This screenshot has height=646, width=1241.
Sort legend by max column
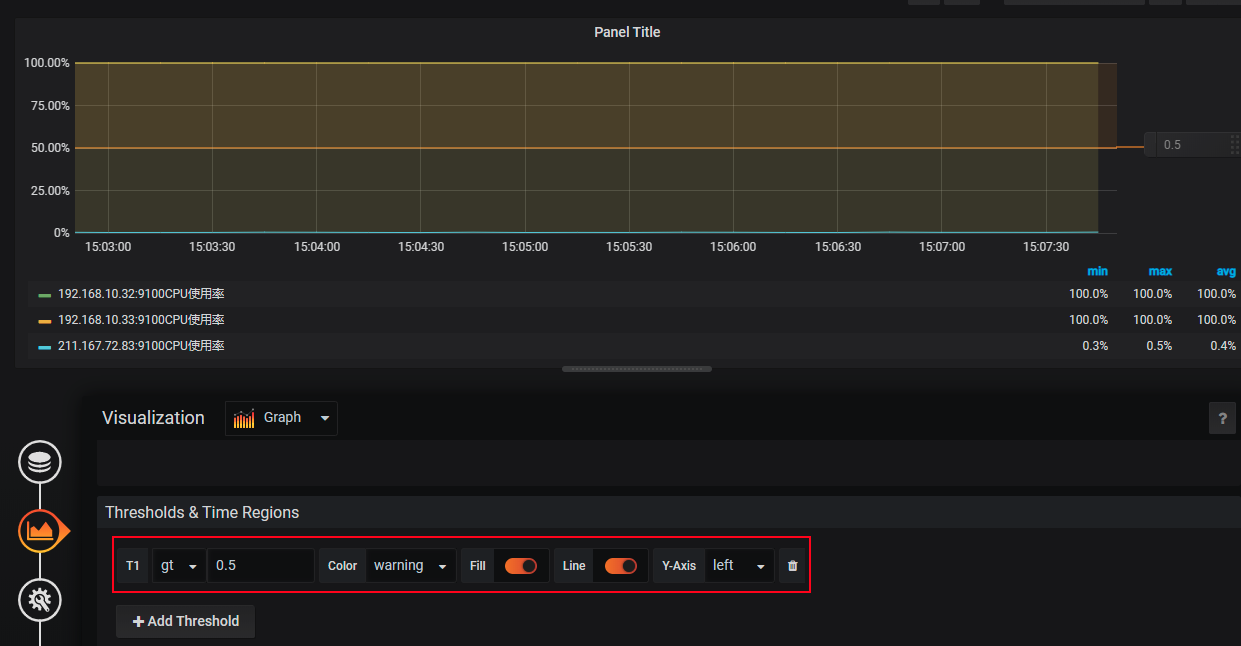tap(1160, 271)
